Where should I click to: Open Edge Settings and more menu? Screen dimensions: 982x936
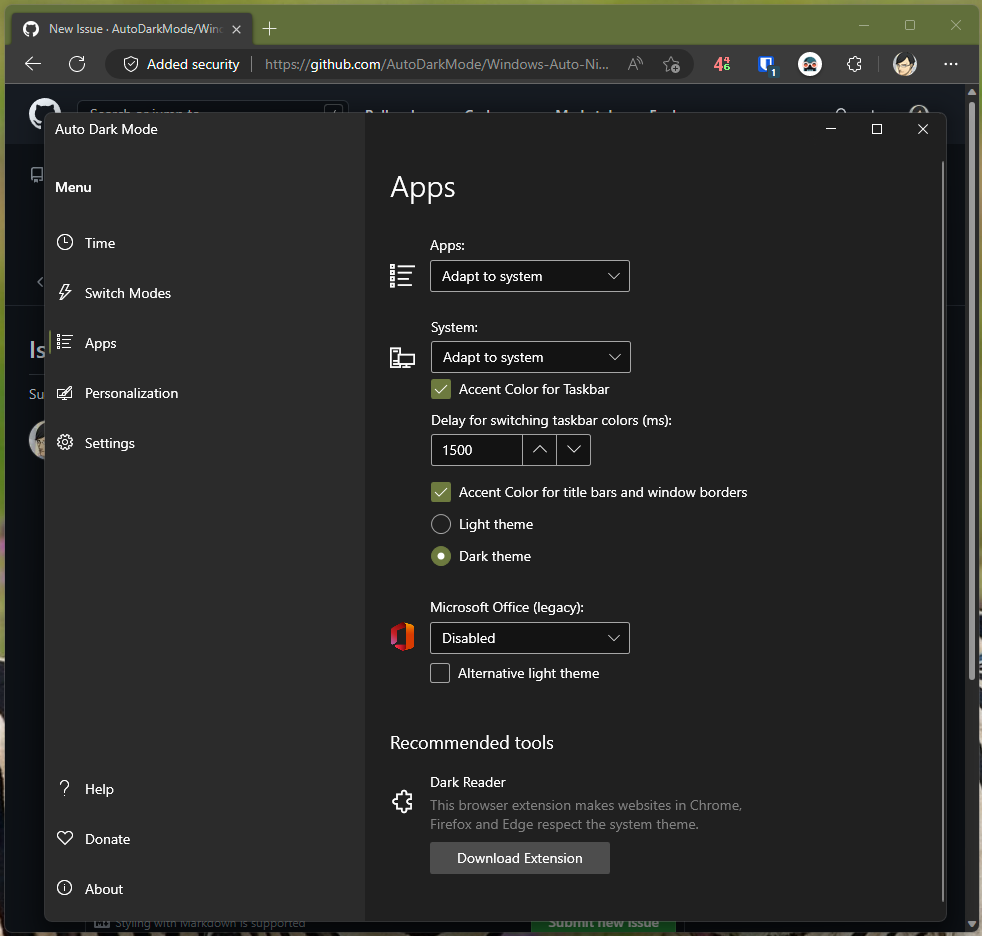(x=951, y=64)
